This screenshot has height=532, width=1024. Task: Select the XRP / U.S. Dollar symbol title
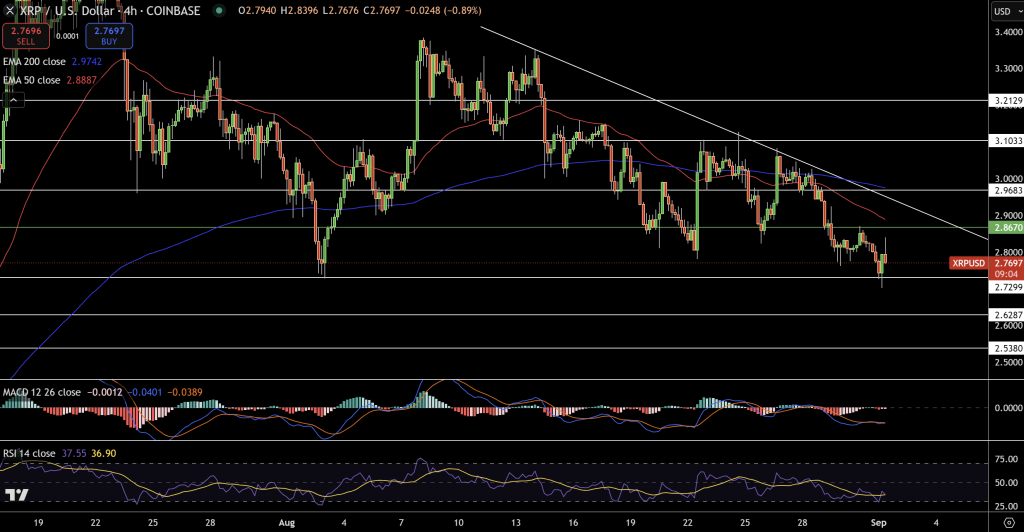tap(110, 10)
